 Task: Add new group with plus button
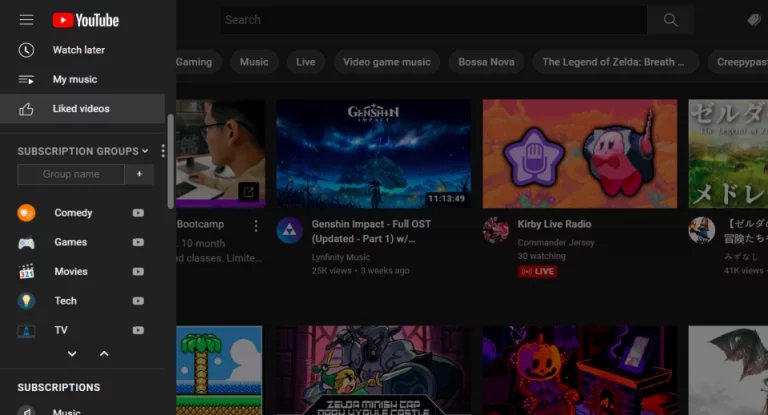coord(139,174)
